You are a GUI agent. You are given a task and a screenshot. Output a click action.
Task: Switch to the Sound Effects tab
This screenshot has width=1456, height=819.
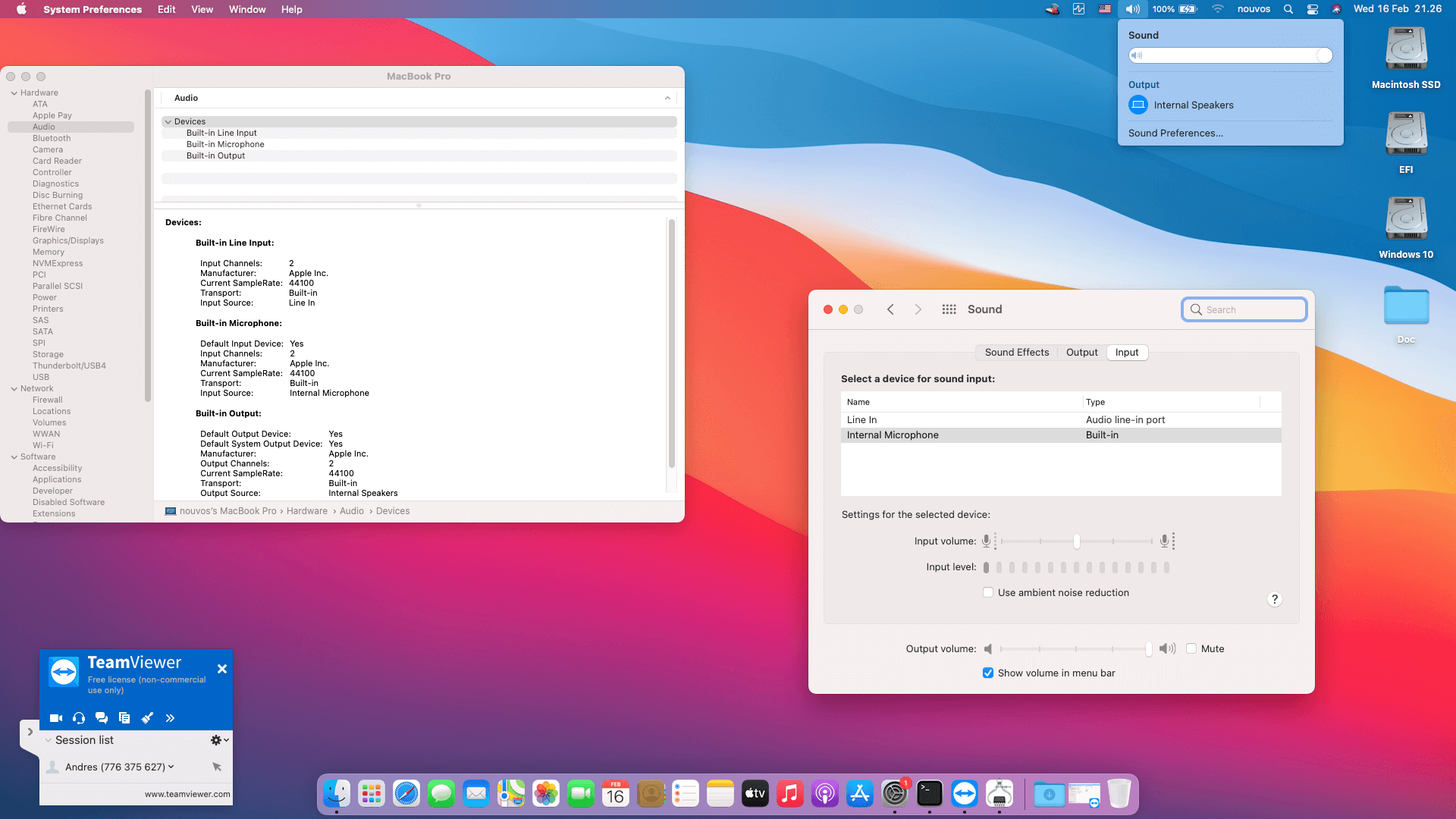click(1016, 352)
